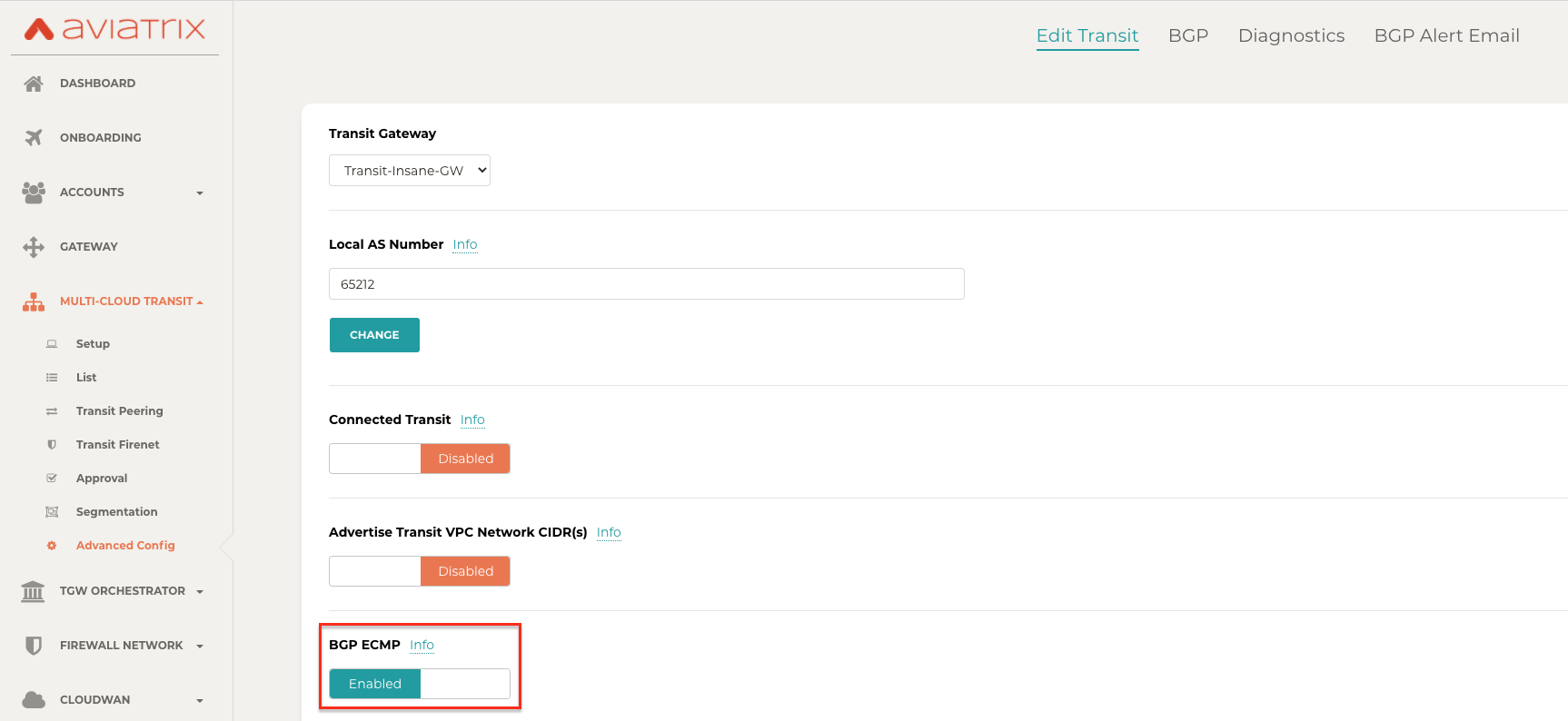Open the Diagnostics tab
This screenshot has width=1568, height=721.
pos(1291,35)
